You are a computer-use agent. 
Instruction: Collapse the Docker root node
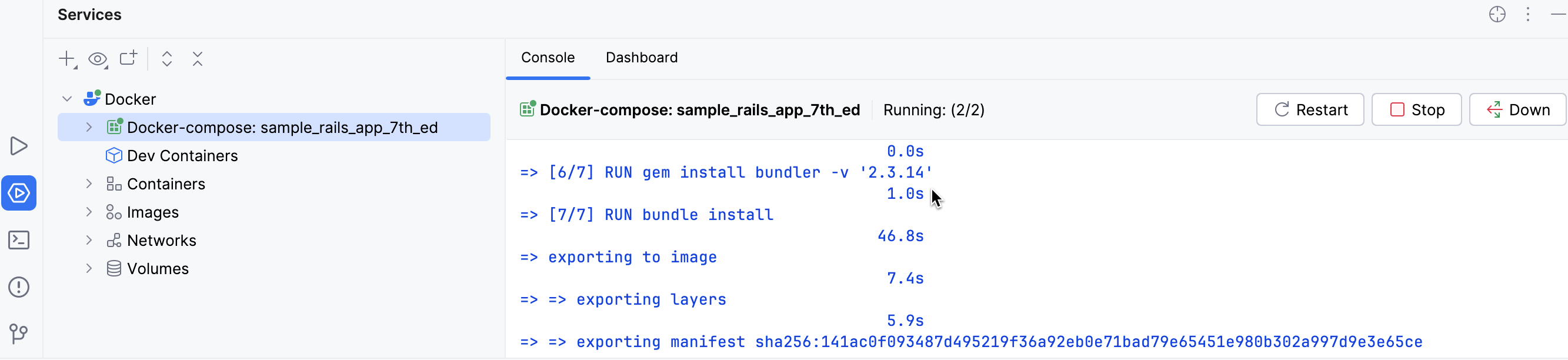point(68,99)
